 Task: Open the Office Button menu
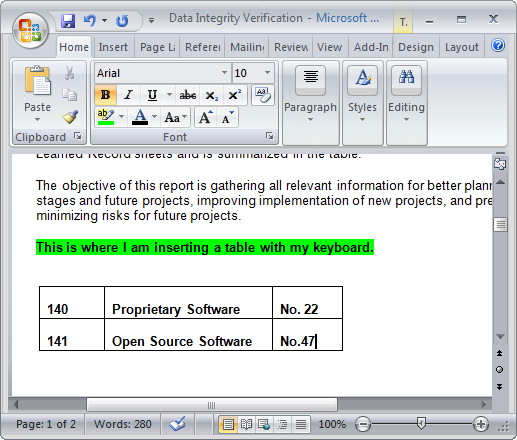tap(30, 31)
